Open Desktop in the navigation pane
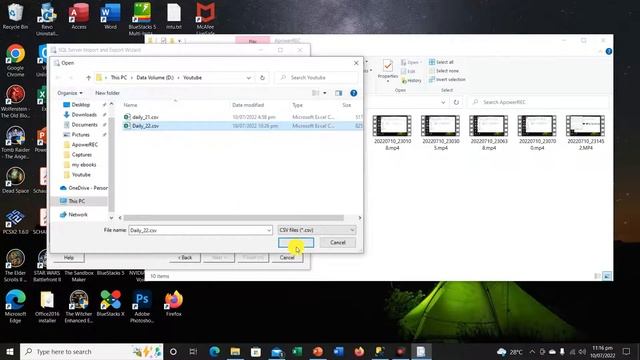 click(x=80, y=104)
